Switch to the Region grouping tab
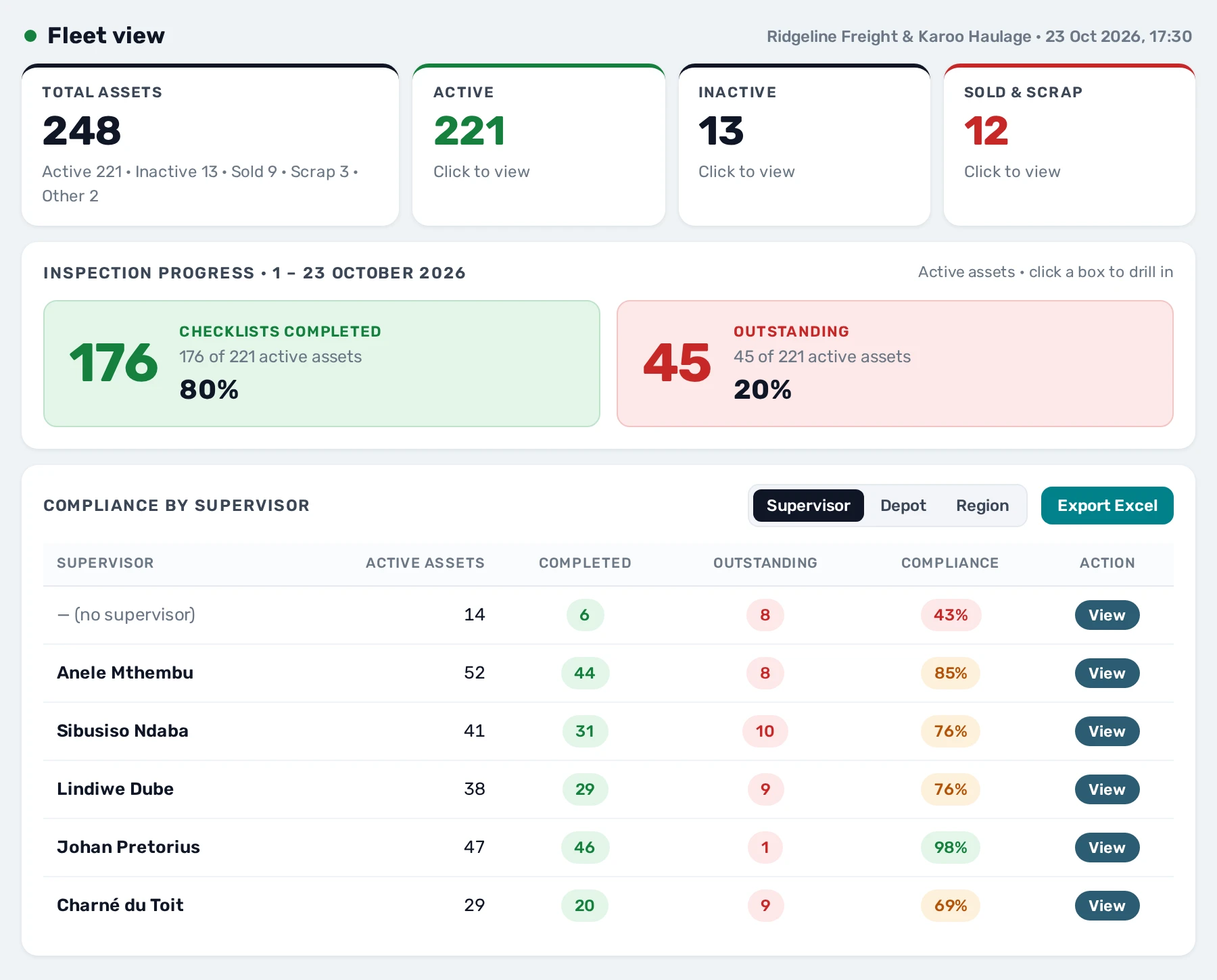The width and height of the screenshot is (1217, 980). [x=982, y=506]
